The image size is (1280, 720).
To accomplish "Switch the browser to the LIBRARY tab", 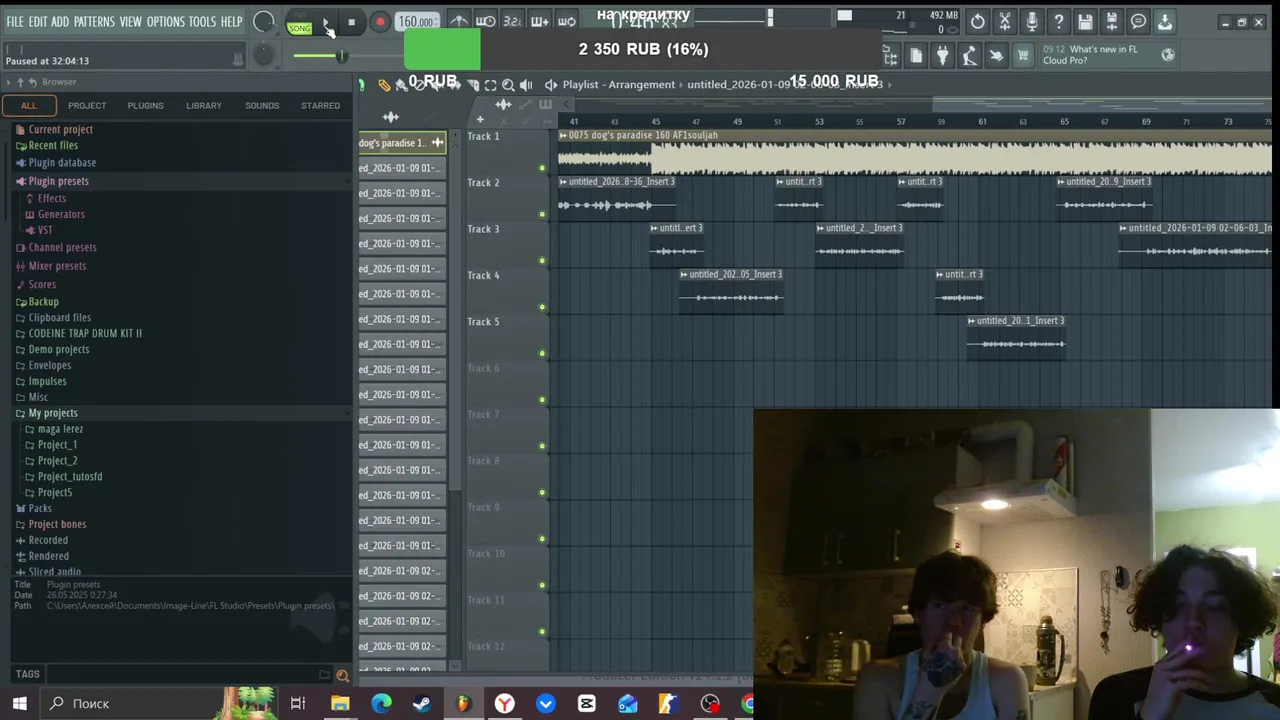I will point(204,105).
